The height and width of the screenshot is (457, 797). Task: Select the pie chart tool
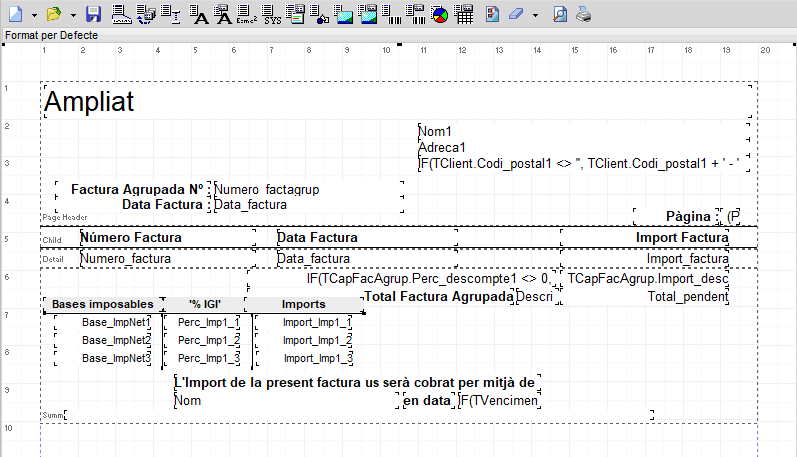[440, 14]
